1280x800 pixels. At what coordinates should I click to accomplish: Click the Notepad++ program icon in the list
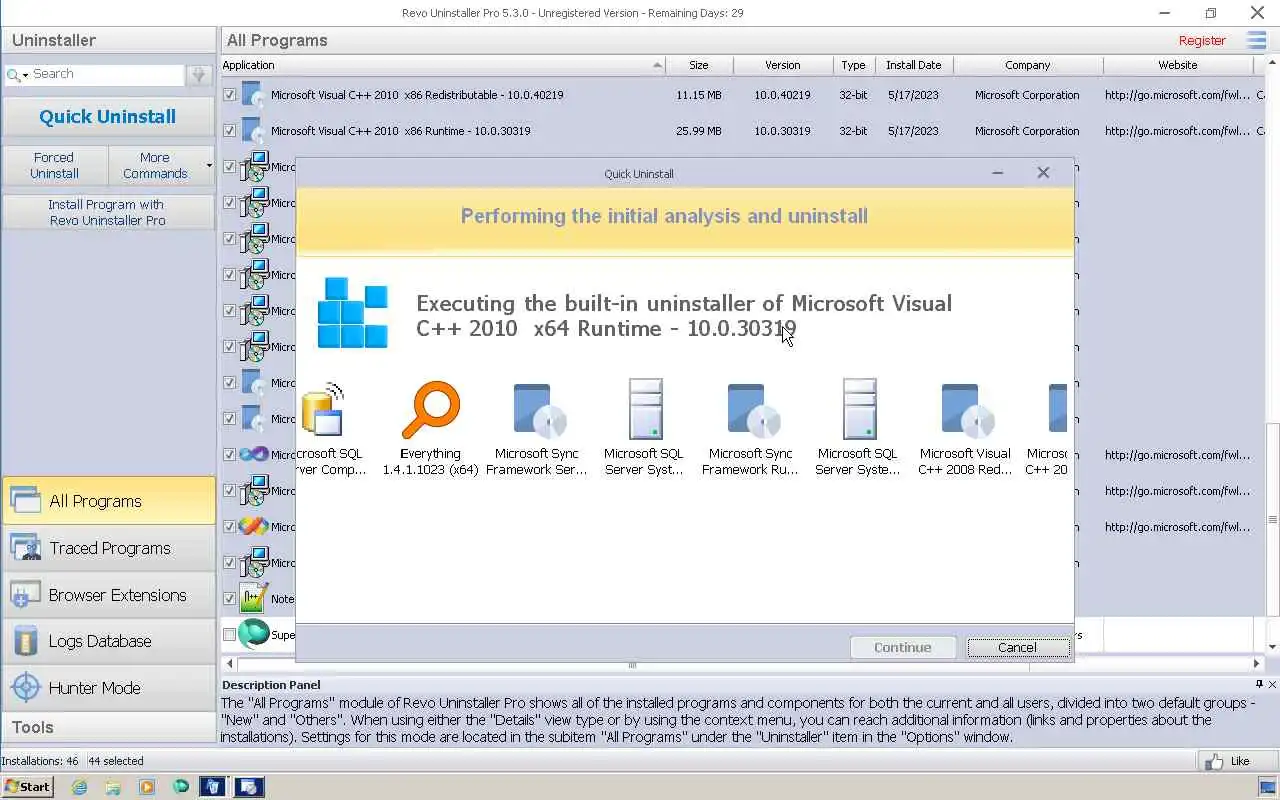tap(254, 598)
